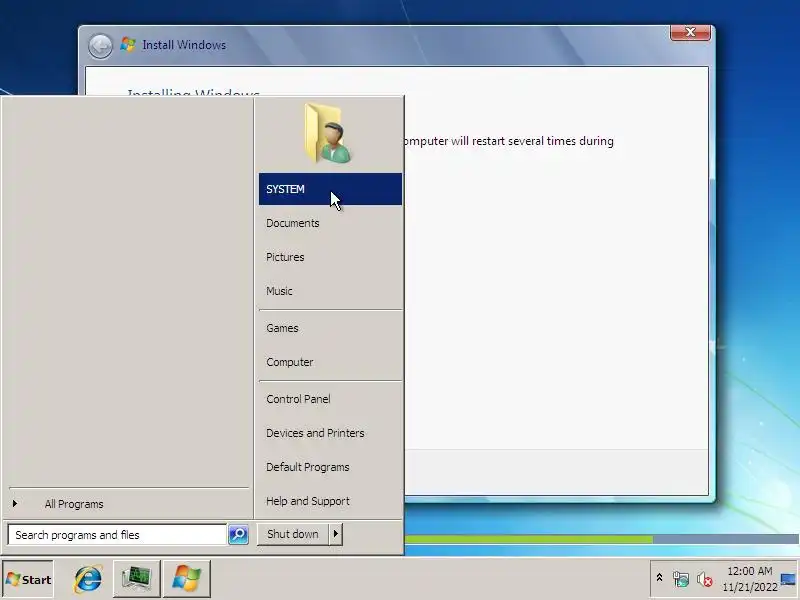Click the clock showing 12:00 AM
This screenshot has width=800, height=600.
[x=750, y=579]
